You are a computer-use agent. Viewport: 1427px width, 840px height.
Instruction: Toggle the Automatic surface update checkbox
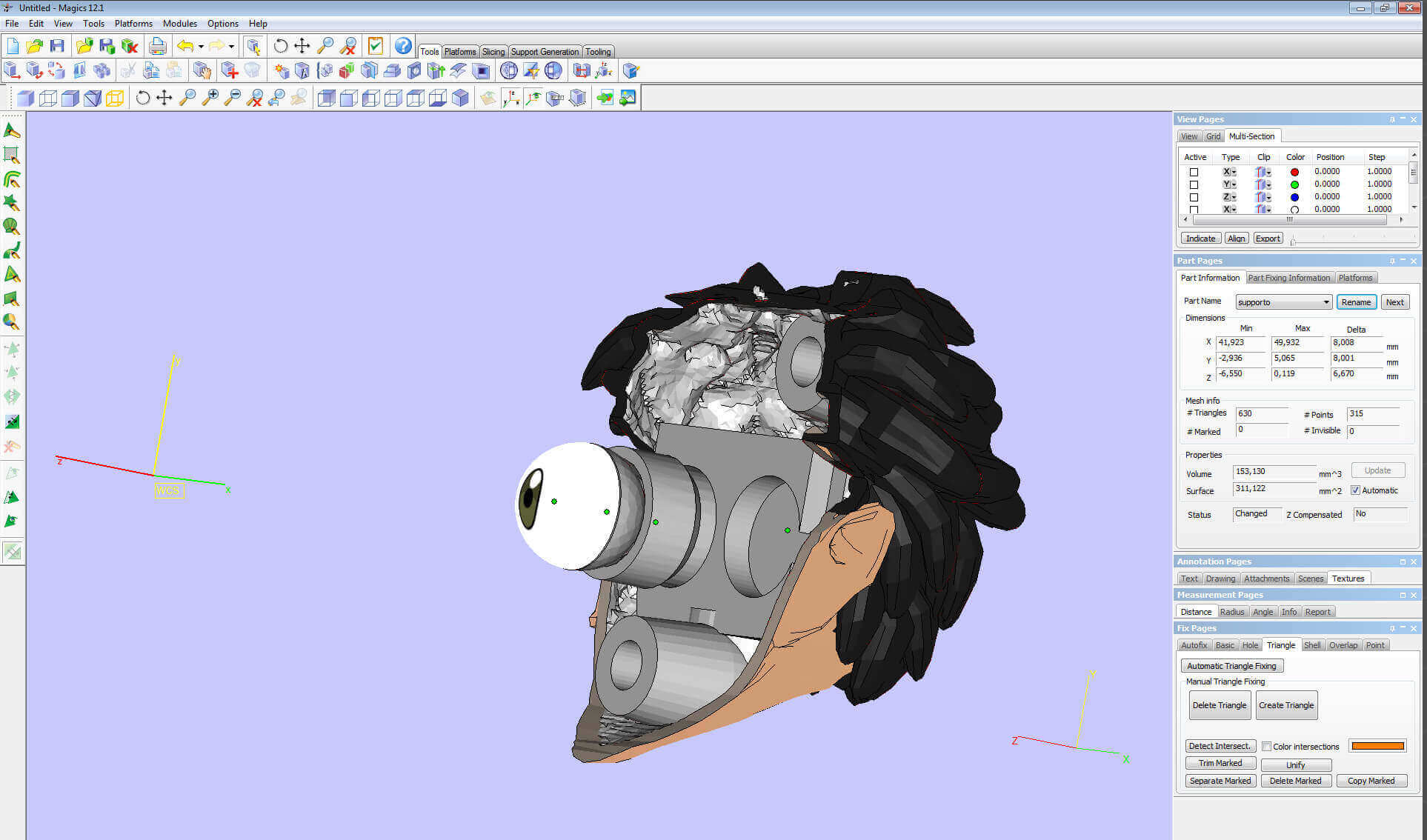pyautogui.click(x=1355, y=490)
